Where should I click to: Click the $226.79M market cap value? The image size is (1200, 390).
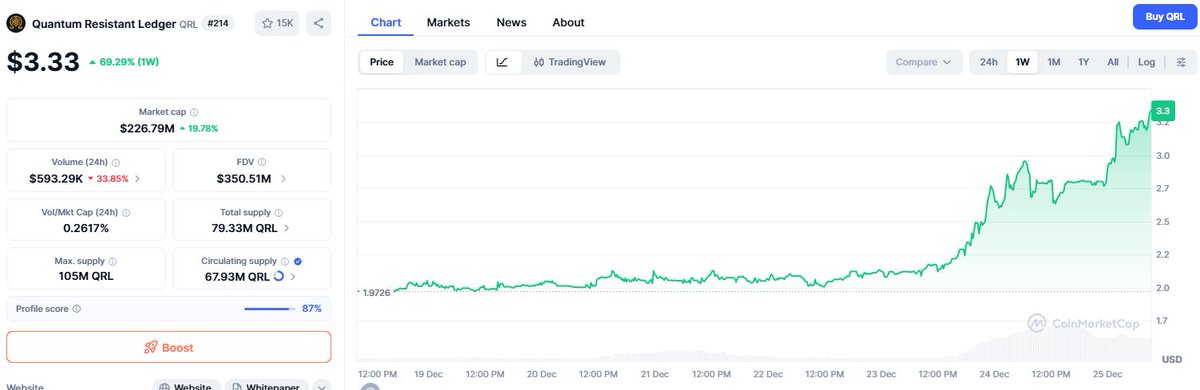pos(147,129)
